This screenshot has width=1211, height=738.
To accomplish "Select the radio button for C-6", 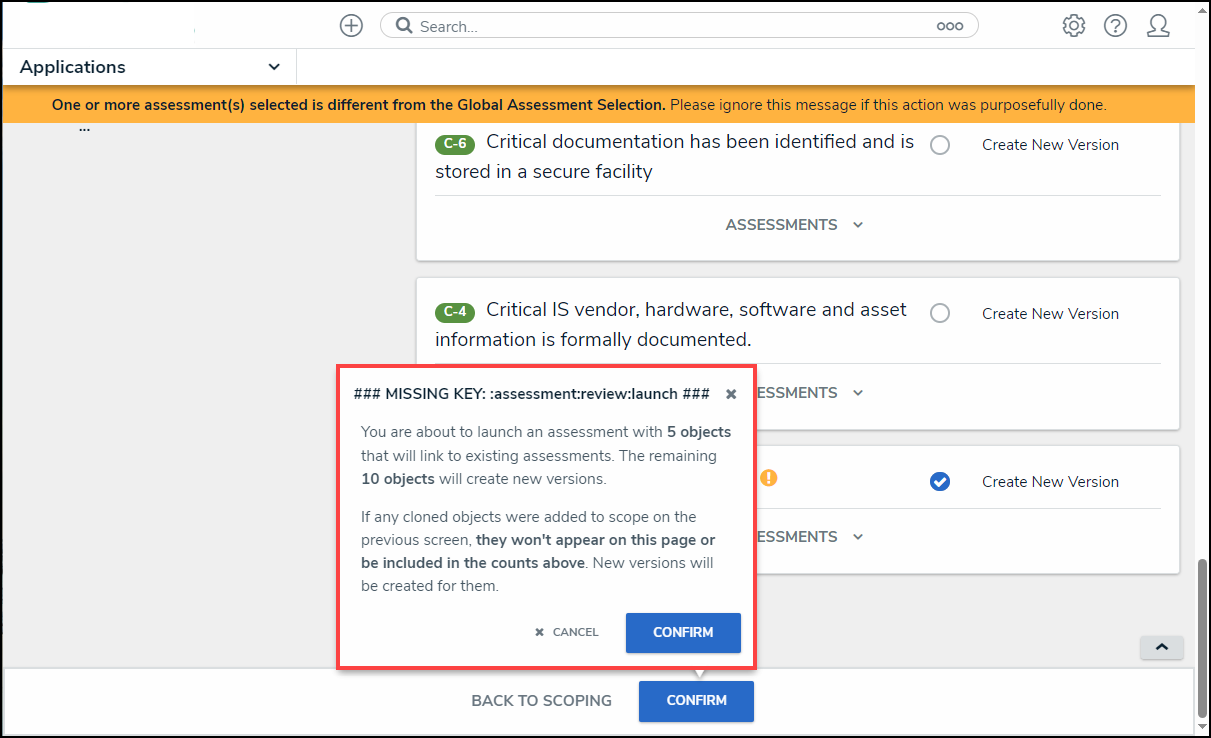I will (940, 145).
